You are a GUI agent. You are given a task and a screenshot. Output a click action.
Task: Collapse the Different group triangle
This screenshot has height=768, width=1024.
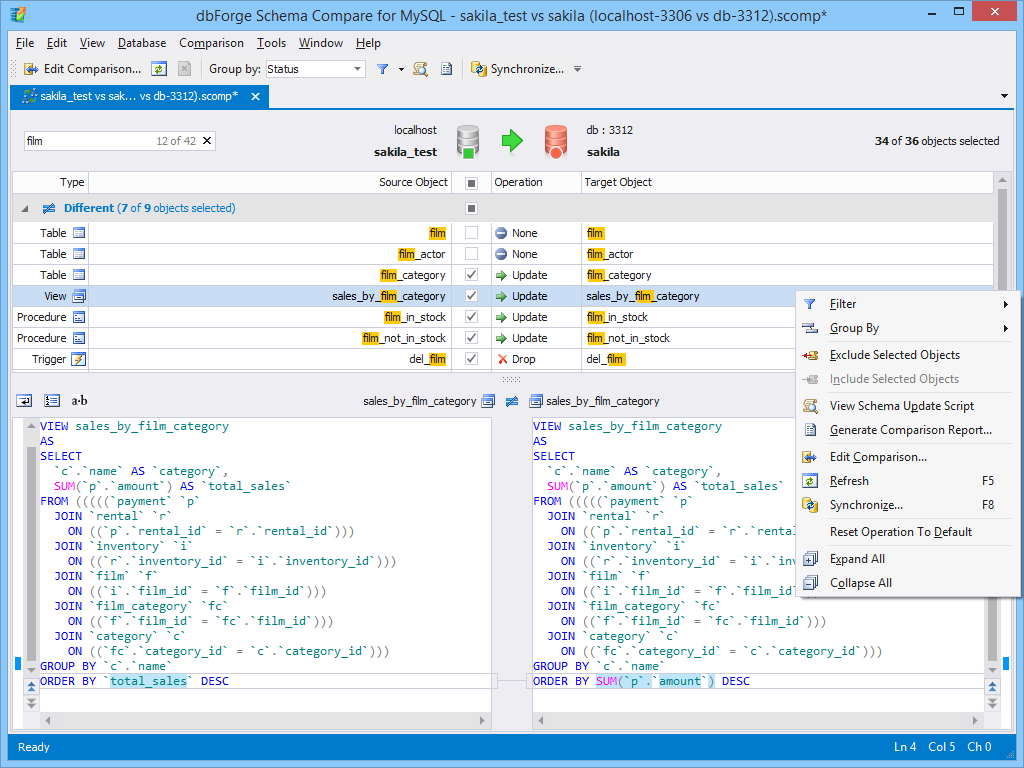coord(25,208)
